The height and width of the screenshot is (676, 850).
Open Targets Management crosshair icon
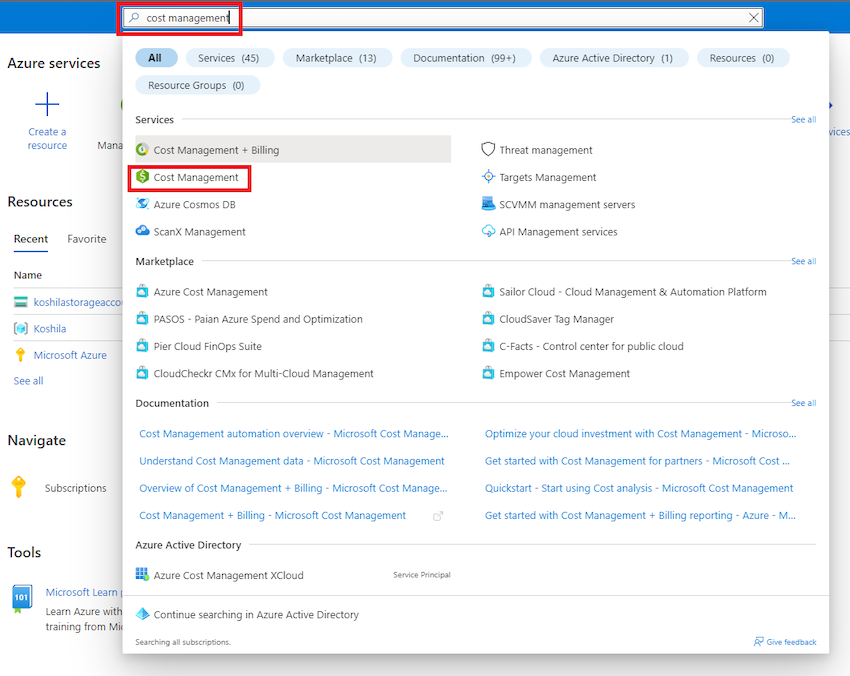[x=488, y=176]
